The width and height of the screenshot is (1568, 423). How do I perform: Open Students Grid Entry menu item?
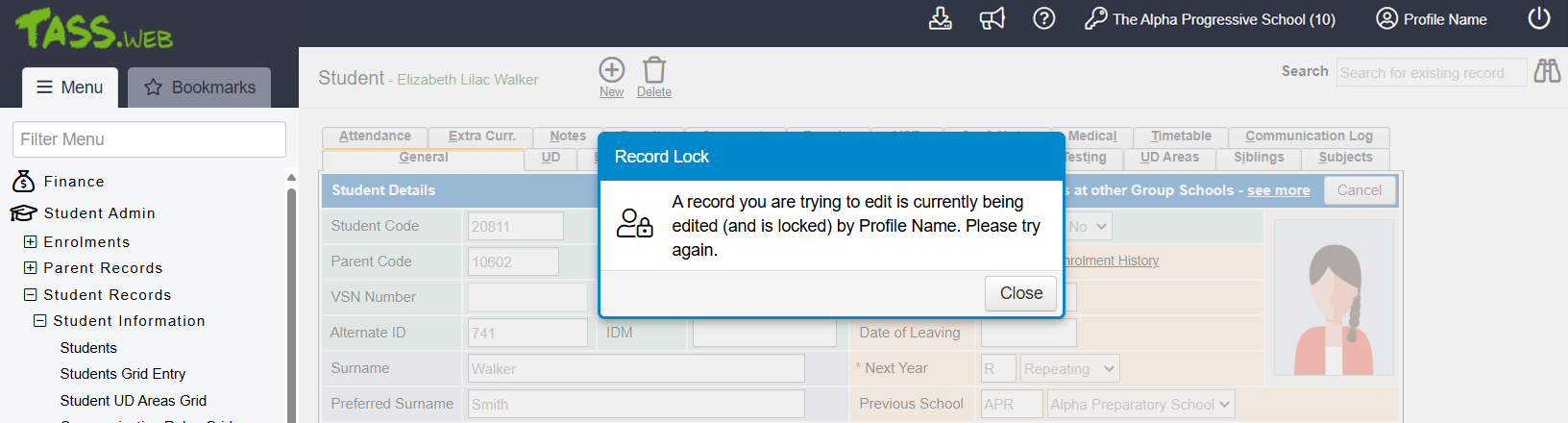coord(123,374)
